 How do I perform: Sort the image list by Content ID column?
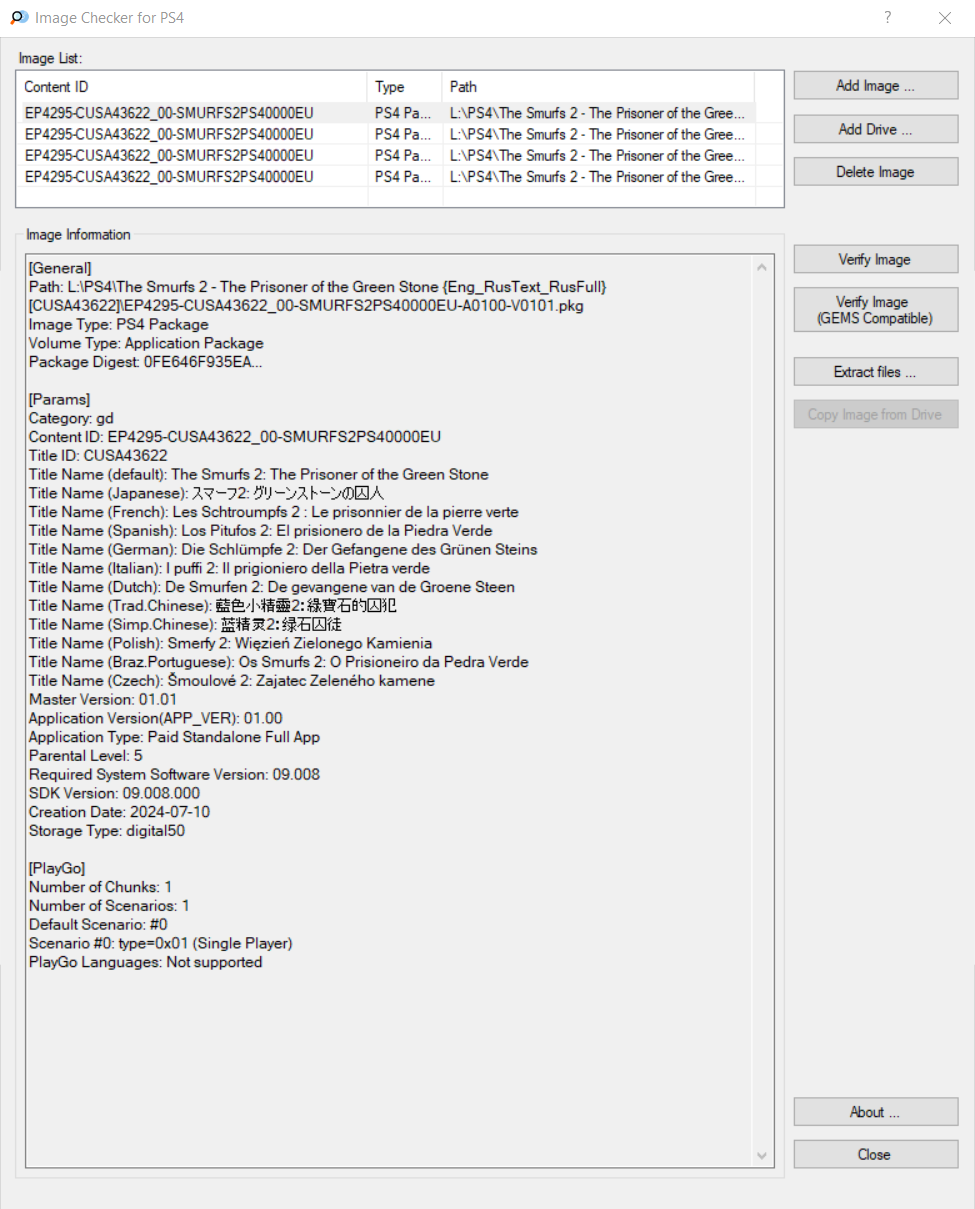click(193, 87)
